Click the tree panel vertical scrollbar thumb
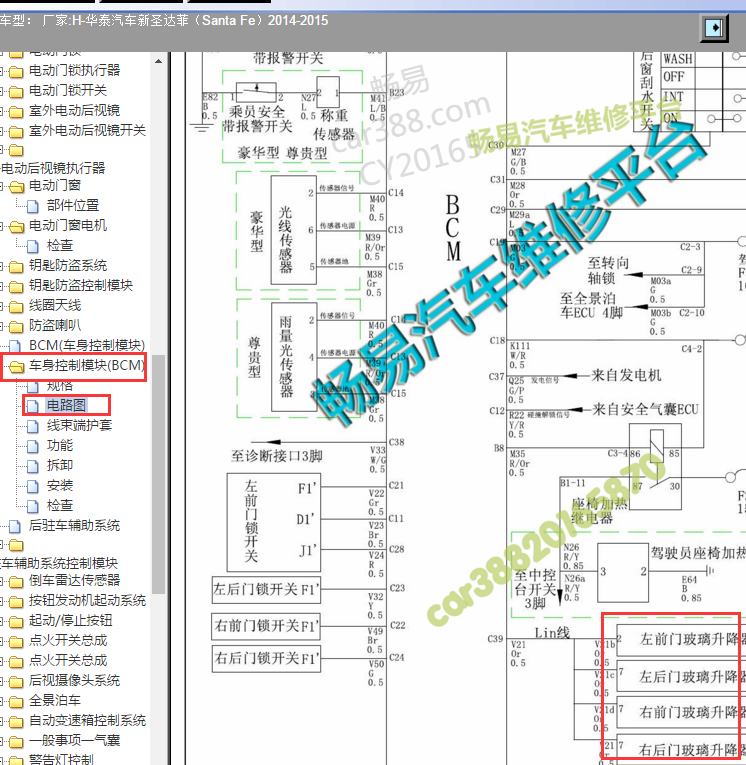 tap(158, 474)
